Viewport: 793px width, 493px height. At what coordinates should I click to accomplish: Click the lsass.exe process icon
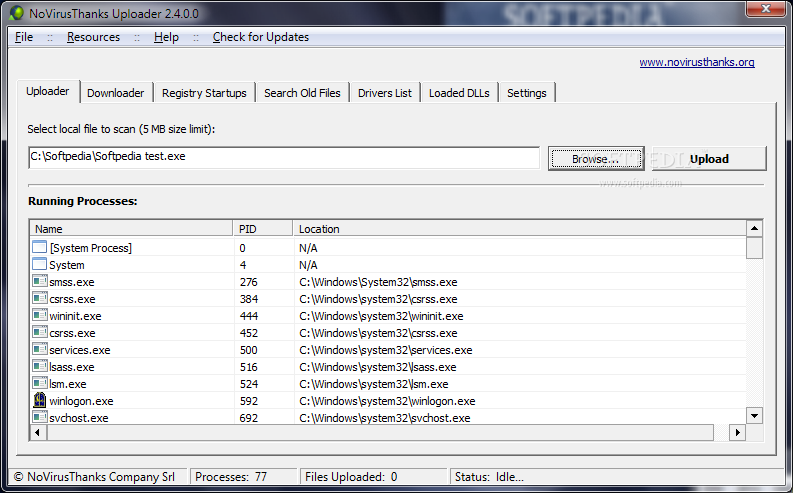(39, 366)
